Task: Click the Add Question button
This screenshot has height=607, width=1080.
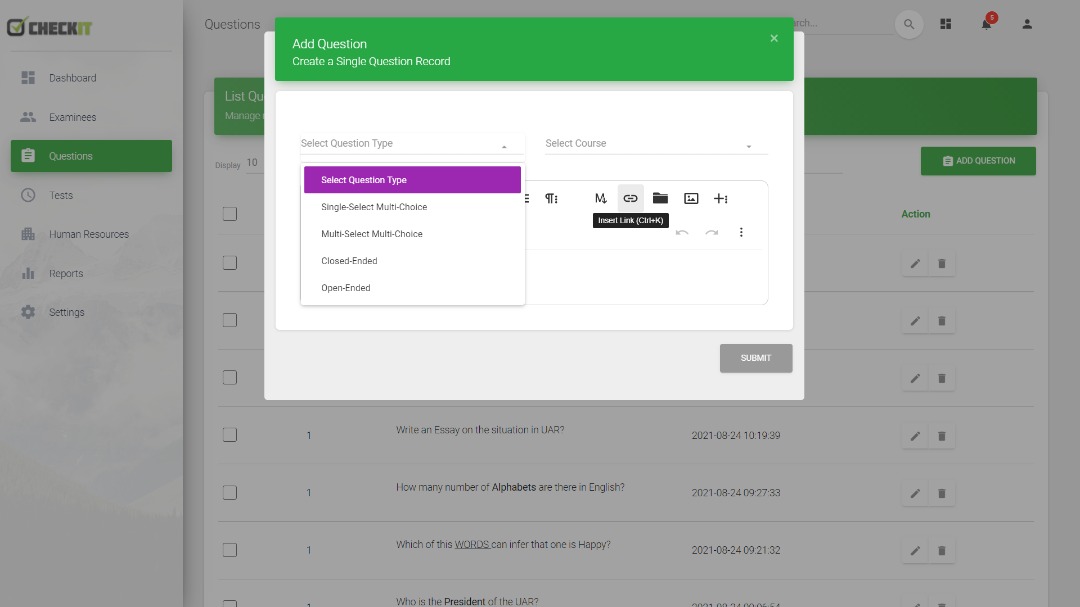Action: point(978,161)
